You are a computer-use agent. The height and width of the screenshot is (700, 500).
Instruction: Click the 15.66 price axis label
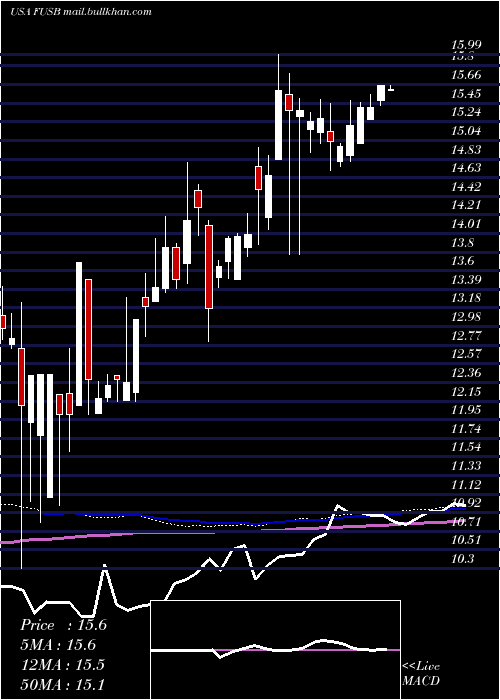click(466, 75)
